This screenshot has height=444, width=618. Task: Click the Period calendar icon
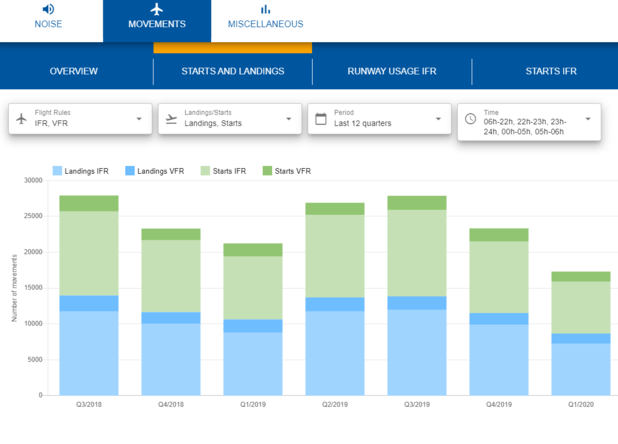[x=321, y=119]
